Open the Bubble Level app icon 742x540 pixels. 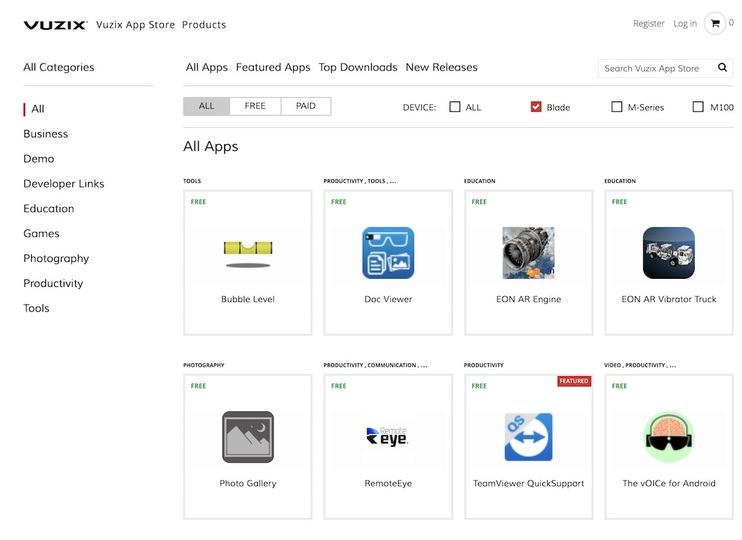tap(248, 253)
